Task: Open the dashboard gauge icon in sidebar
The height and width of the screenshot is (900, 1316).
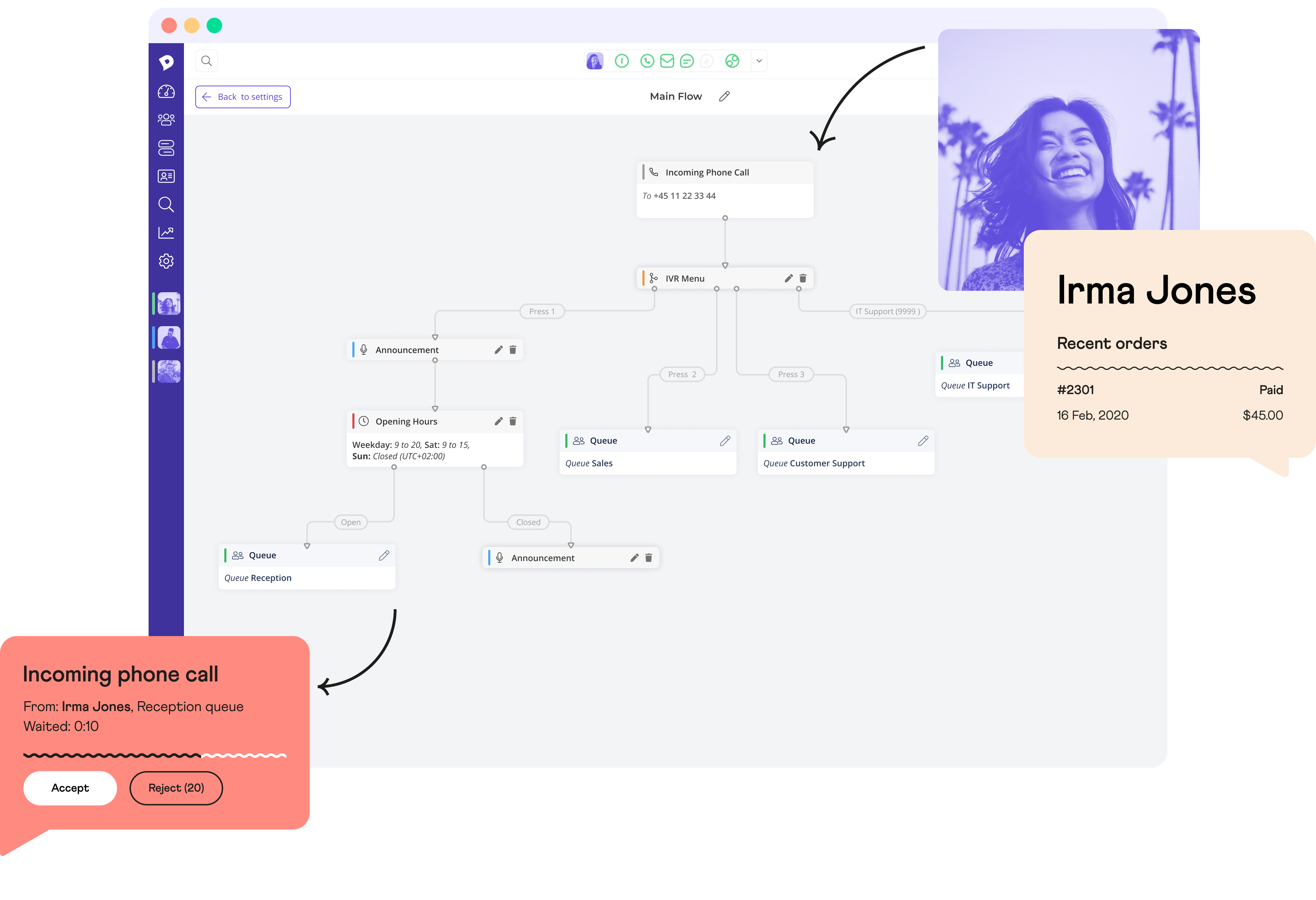Action: coord(166,91)
